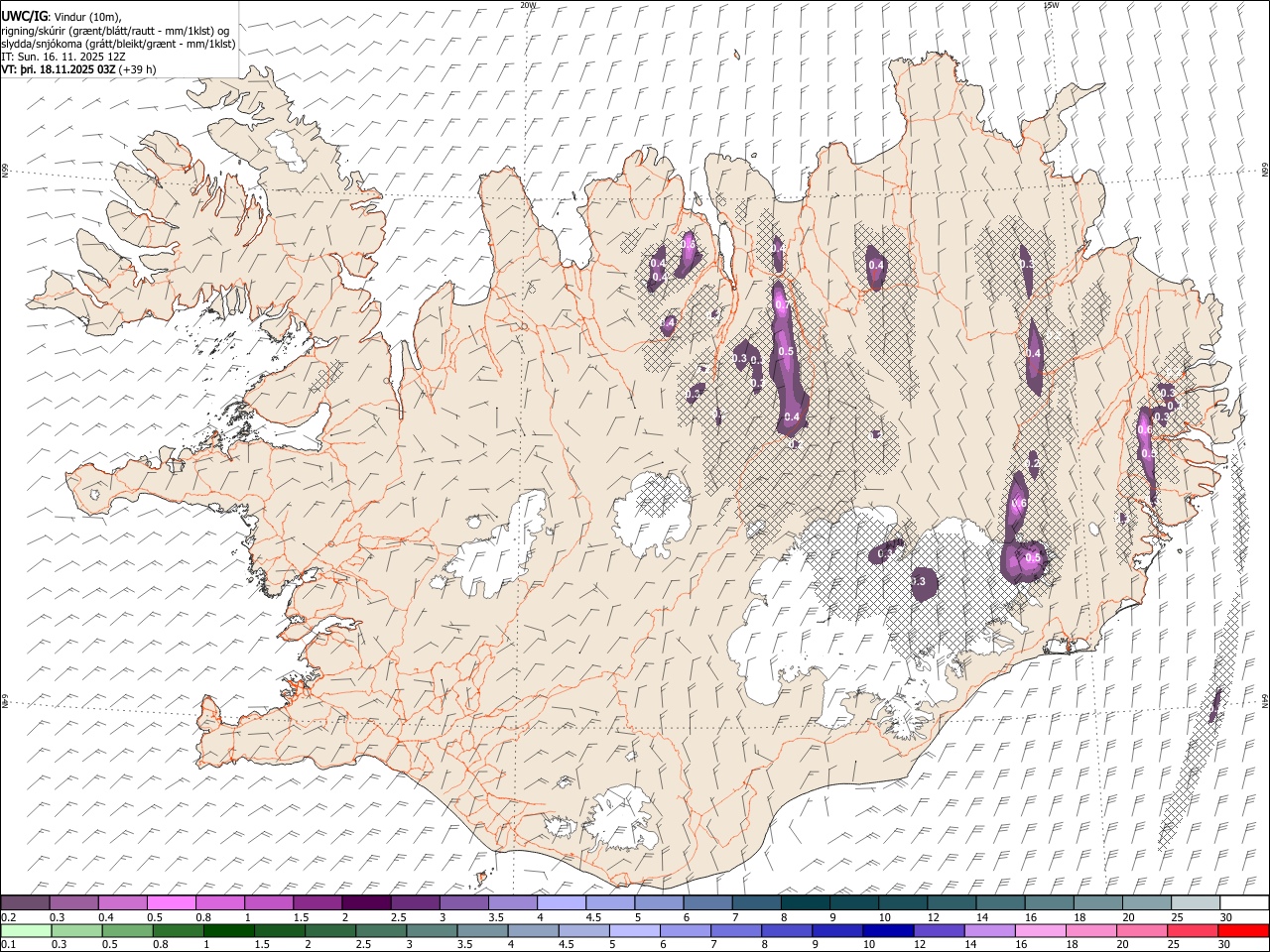Screen dimensions: 1270x952
Task: Click the 20W longitude label at the top edge
Action: click(x=528, y=5)
